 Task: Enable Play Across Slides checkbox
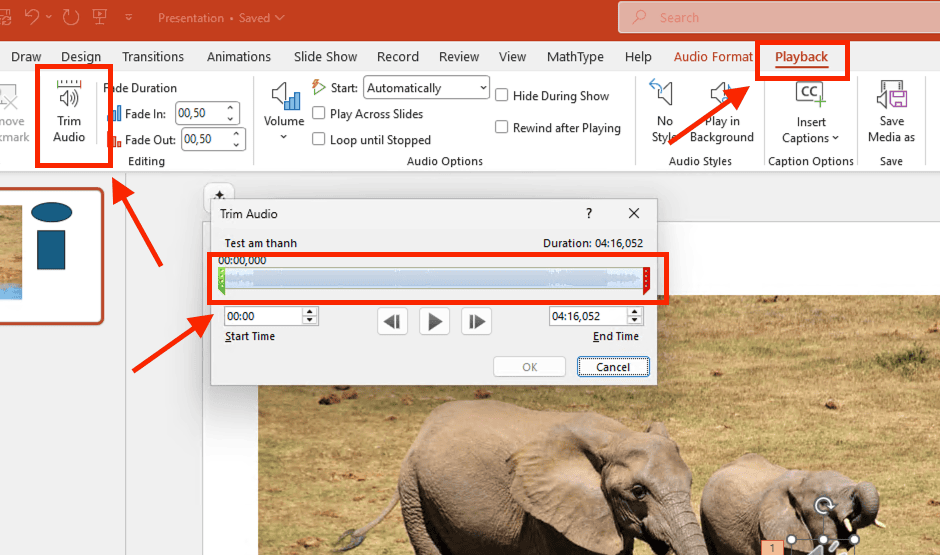[320, 114]
